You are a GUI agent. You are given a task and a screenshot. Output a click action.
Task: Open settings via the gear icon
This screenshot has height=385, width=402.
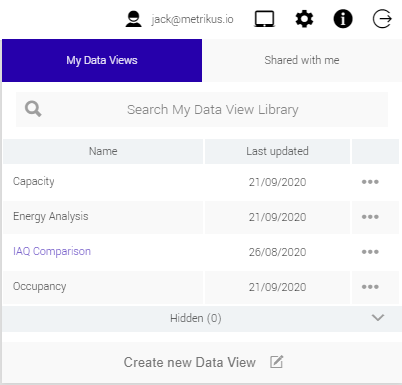tap(304, 19)
